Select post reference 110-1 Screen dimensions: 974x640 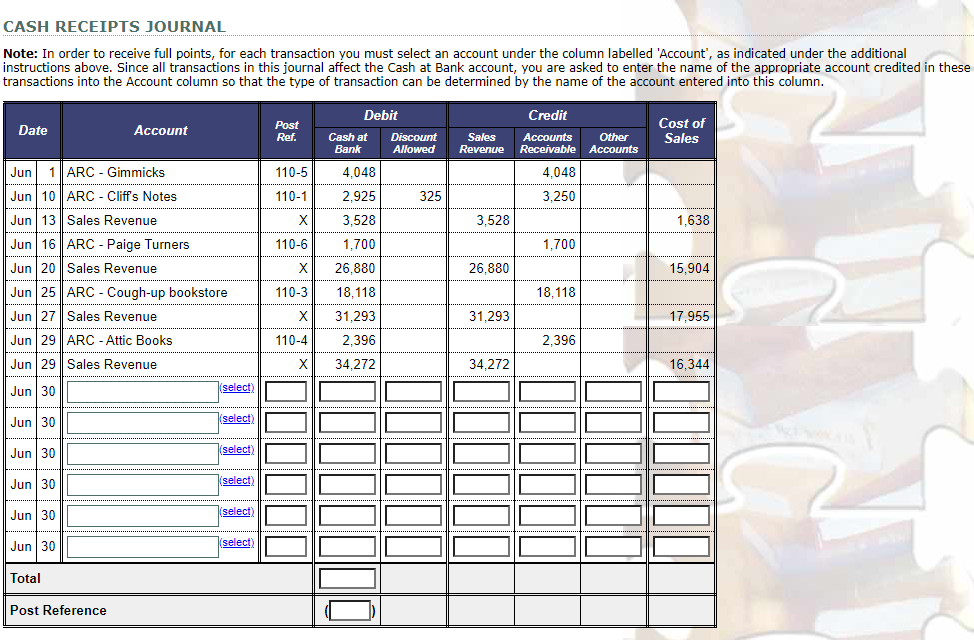[x=291, y=196]
